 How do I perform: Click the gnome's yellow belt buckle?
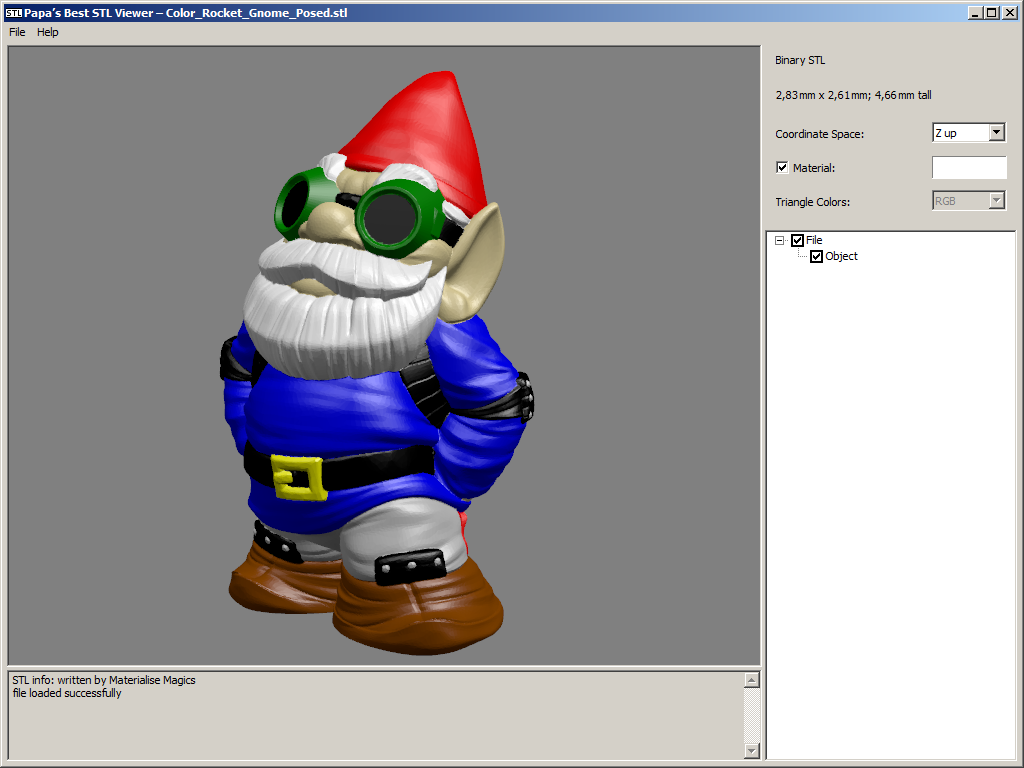point(299,478)
